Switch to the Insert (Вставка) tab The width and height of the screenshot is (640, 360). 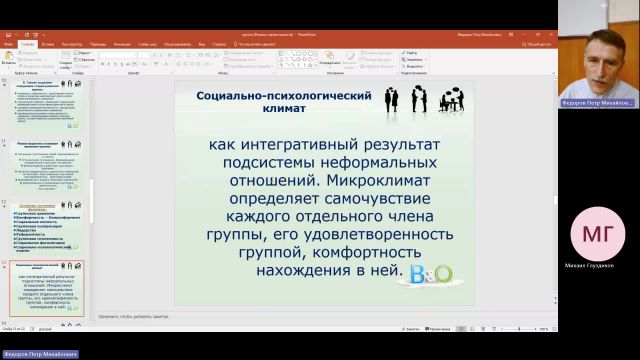click(x=48, y=44)
